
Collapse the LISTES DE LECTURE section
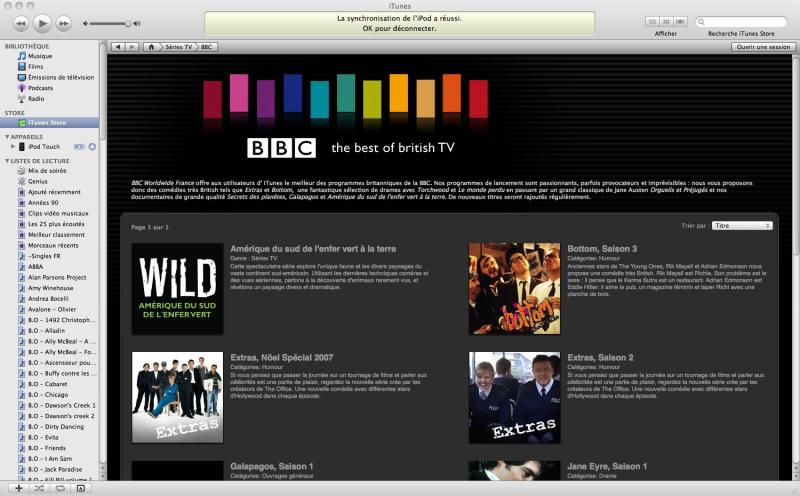(x=7, y=161)
